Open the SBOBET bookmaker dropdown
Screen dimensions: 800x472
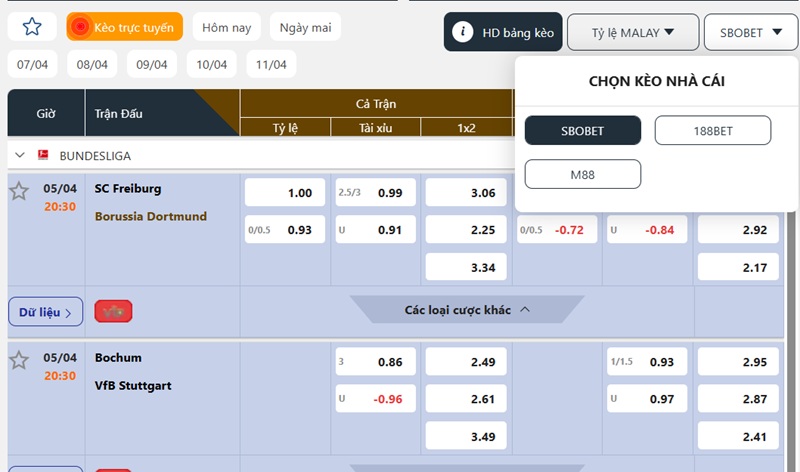[x=751, y=32]
